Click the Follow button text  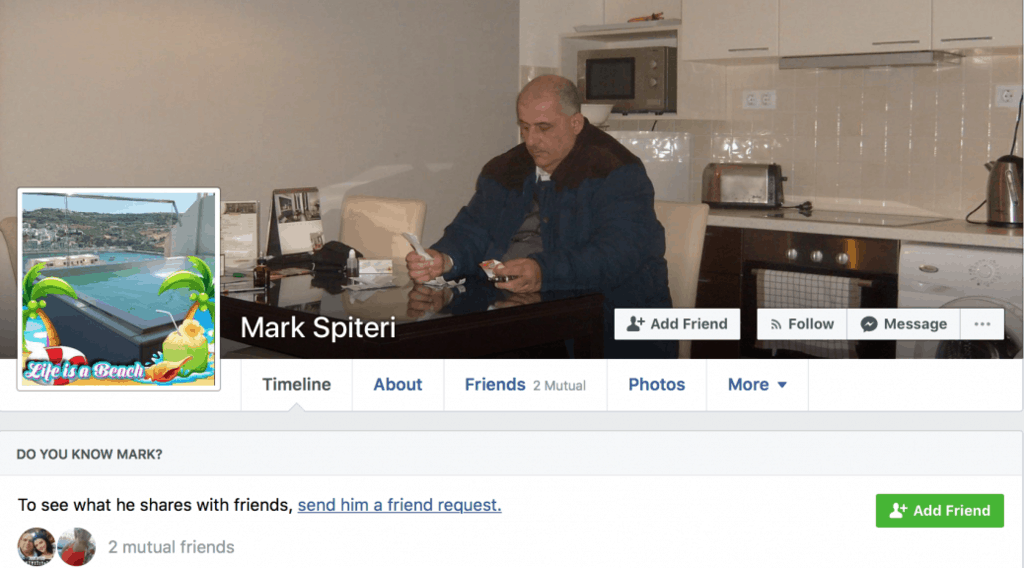810,324
